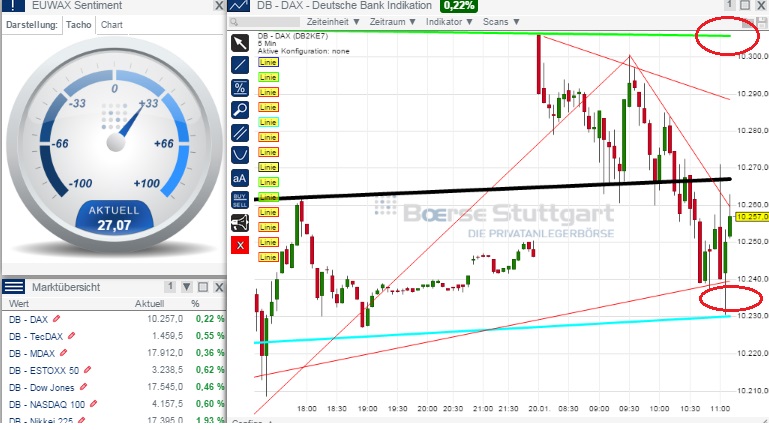Select the DB - Dow Jones row
Image resolution: width=769 pixels, height=430 pixels.
coord(116,387)
